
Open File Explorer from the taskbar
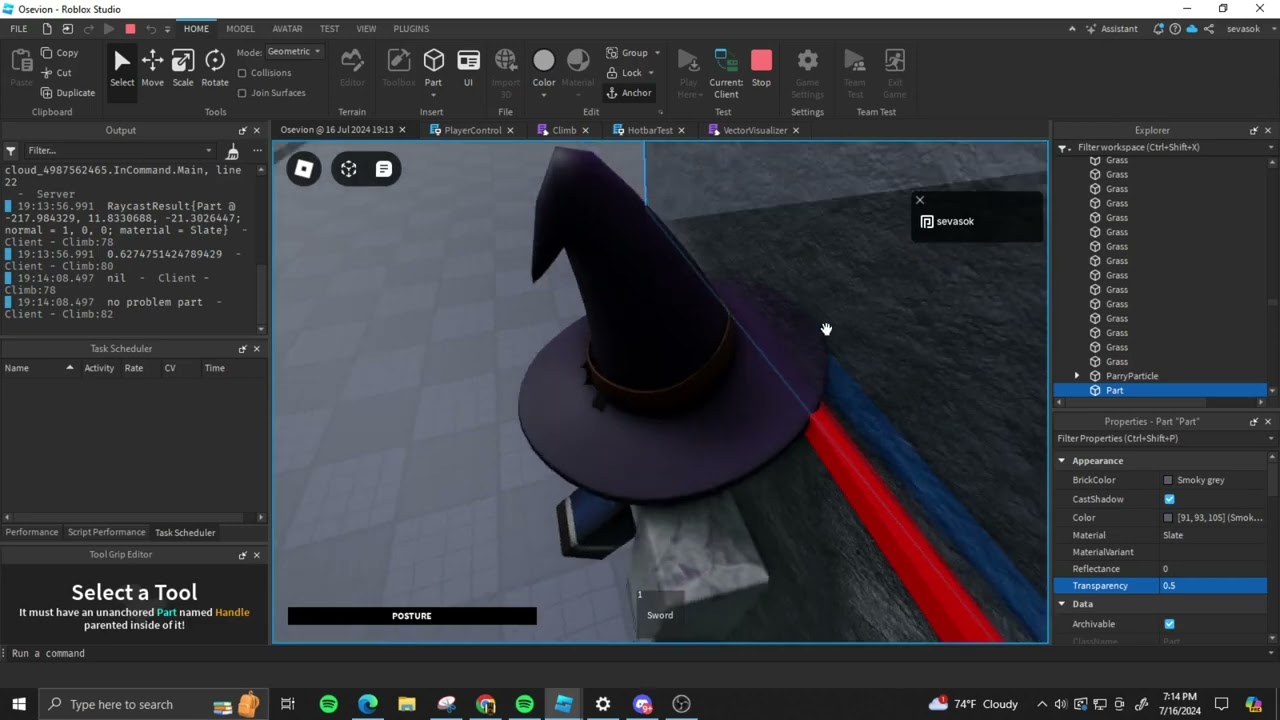point(406,704)
